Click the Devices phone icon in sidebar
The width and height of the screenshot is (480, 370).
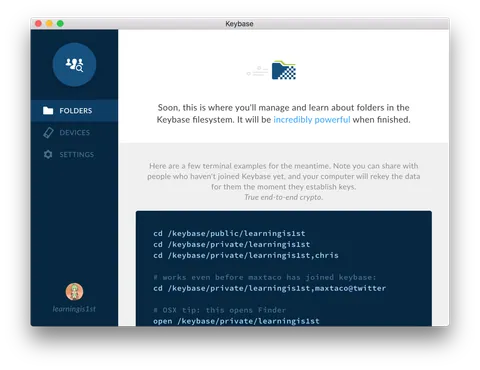coord(48,132)
